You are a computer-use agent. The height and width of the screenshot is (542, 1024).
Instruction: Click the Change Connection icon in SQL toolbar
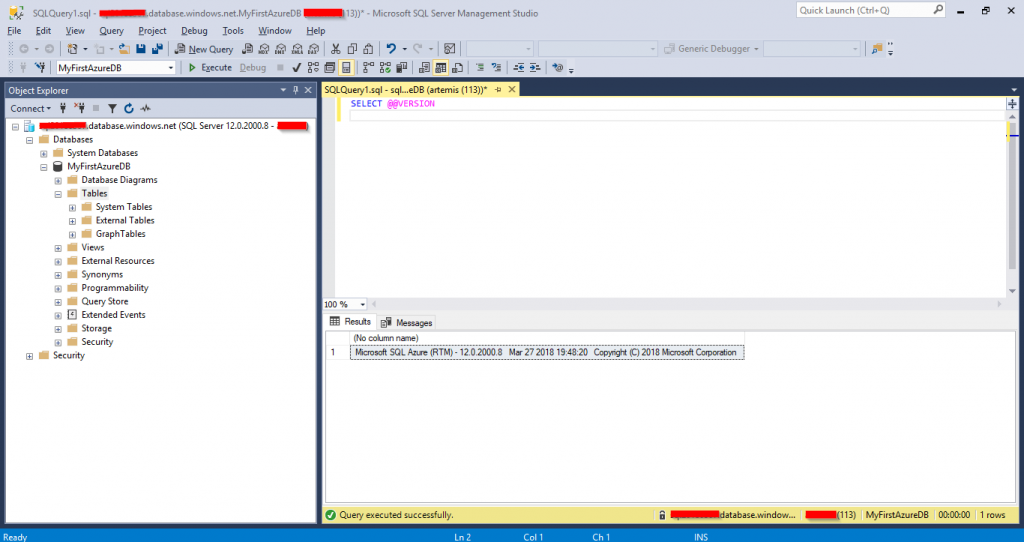click(40, 67)
